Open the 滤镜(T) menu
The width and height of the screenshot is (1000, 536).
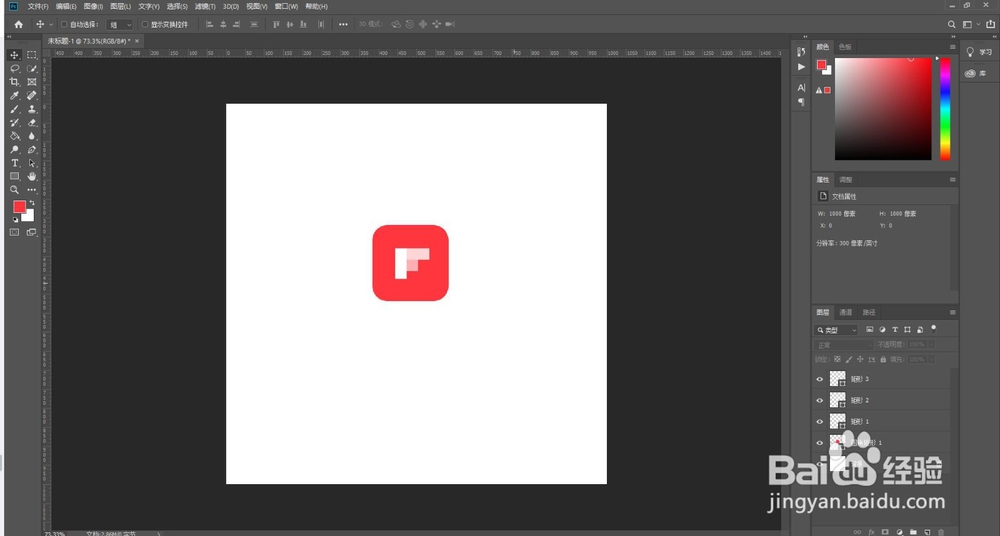pos(205,6)
